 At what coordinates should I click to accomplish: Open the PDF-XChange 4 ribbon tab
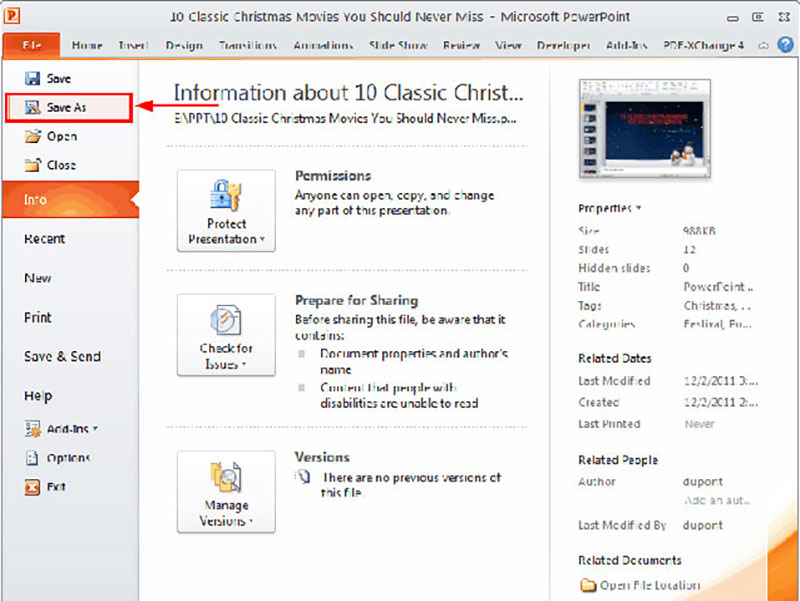click(703, 45)
